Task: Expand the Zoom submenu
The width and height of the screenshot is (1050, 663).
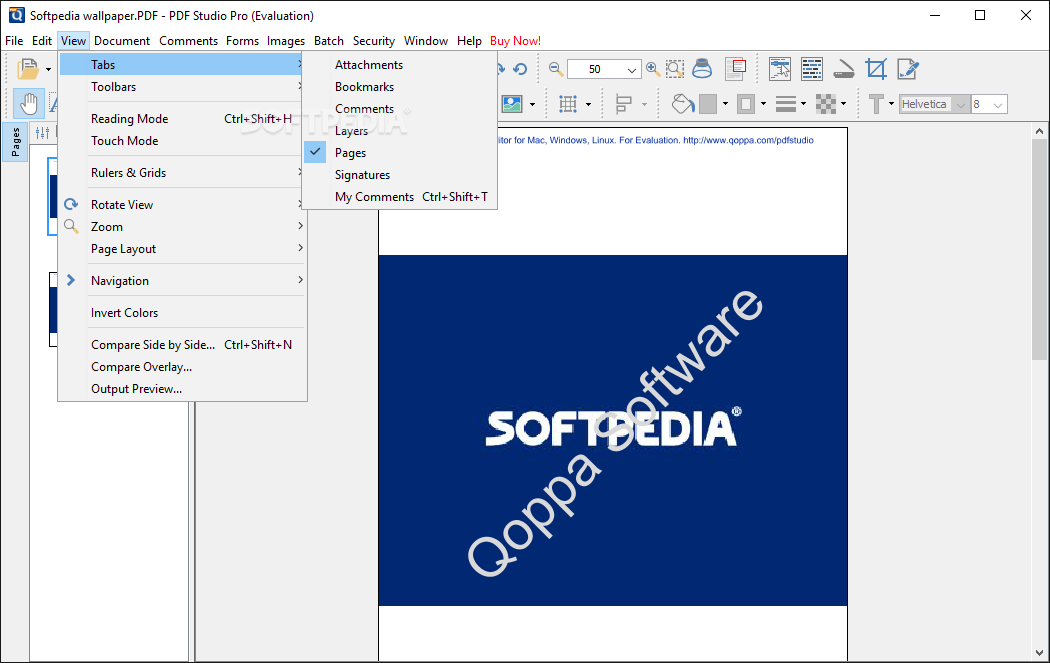Action: (183, 227)
